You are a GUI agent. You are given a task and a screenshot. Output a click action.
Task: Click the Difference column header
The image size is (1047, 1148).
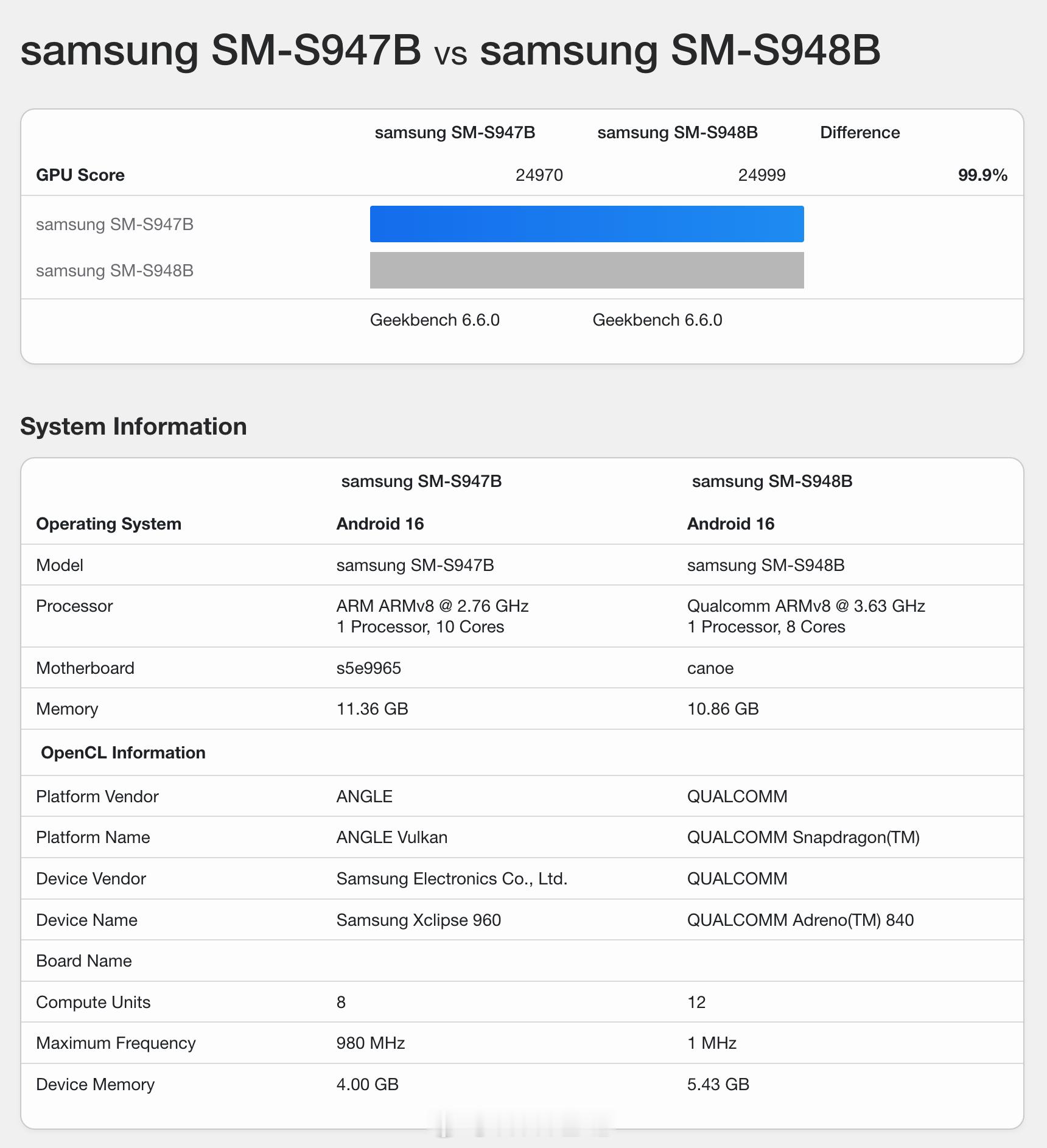click(x=860, y=133)
